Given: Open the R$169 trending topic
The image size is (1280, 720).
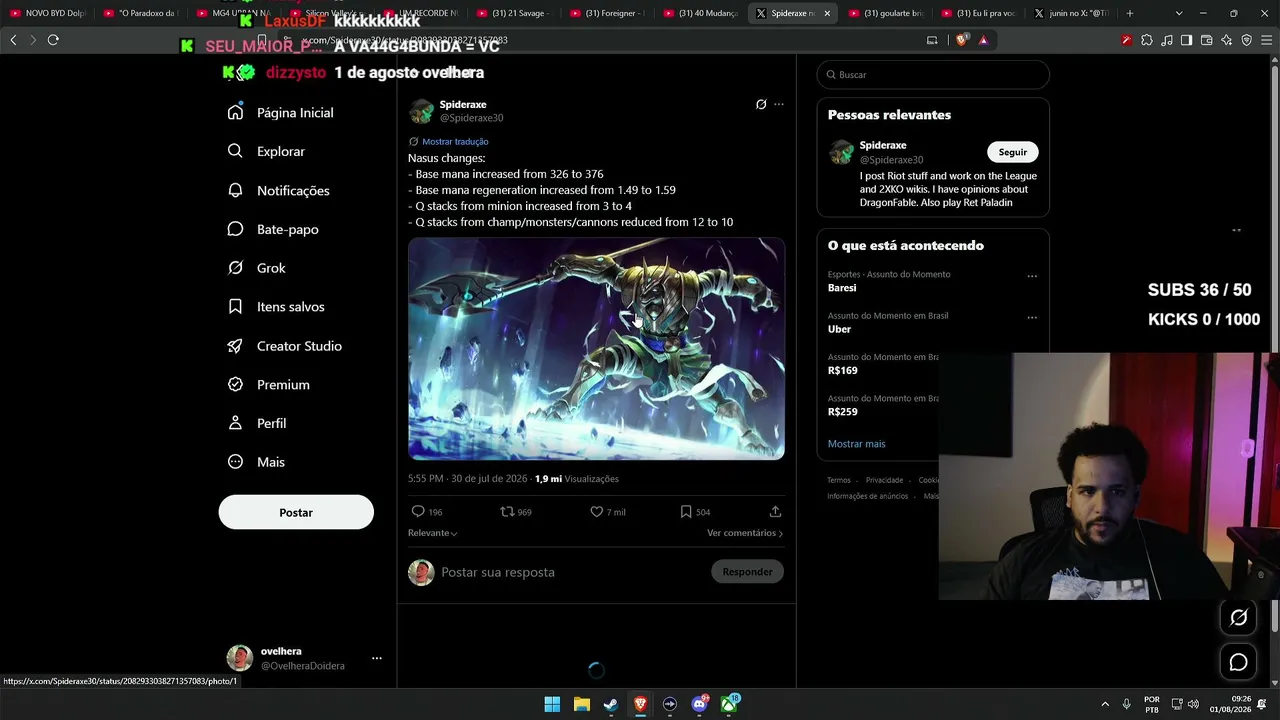Looking at the screenshot, I should (x=843, y=371).
